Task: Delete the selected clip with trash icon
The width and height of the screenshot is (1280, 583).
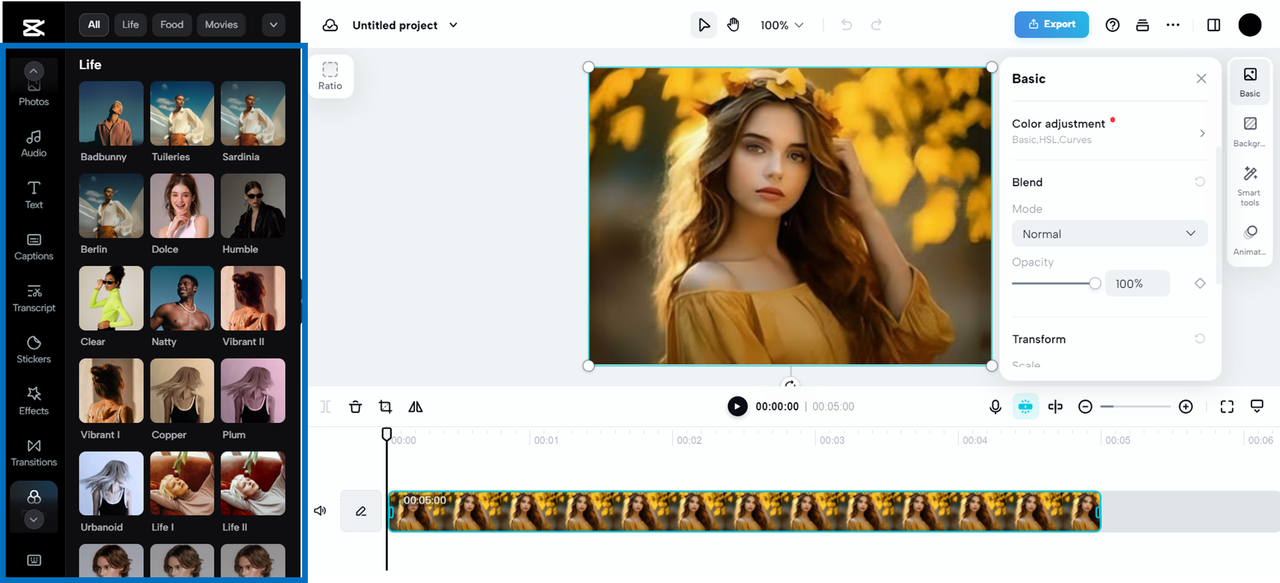Action: [x=355, y=406]
